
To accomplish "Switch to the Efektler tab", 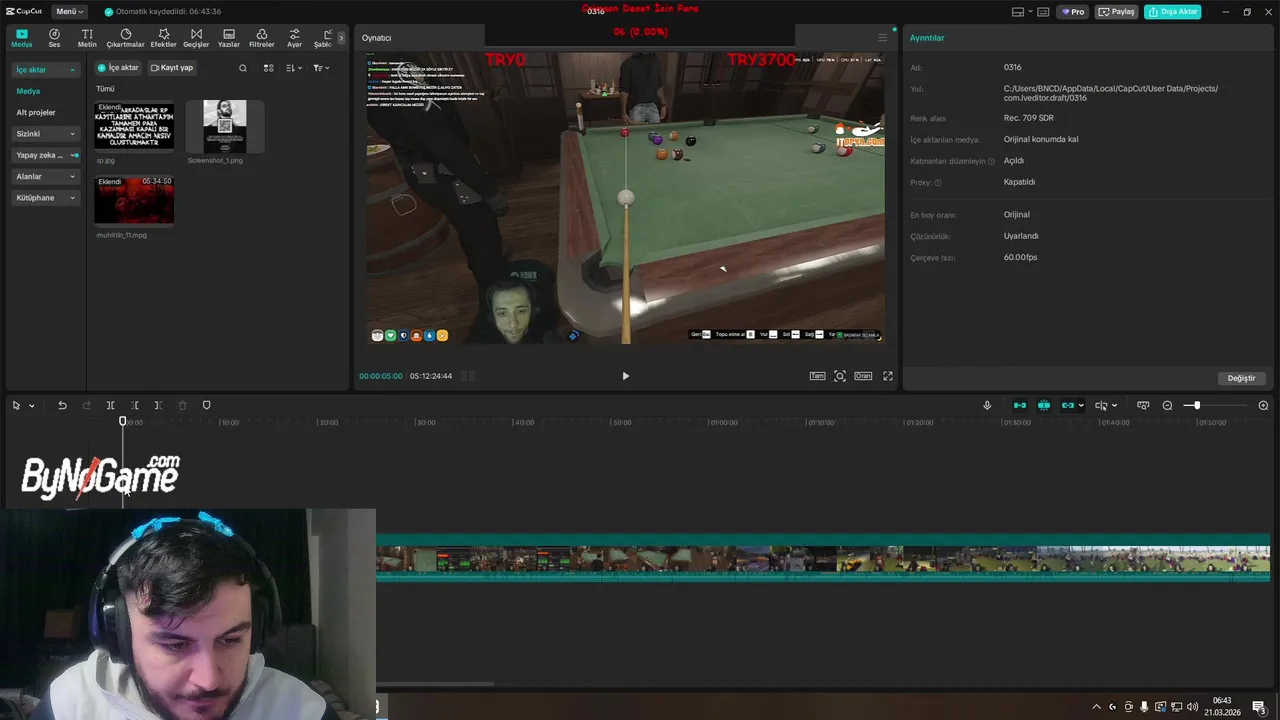I will point(163,38).
